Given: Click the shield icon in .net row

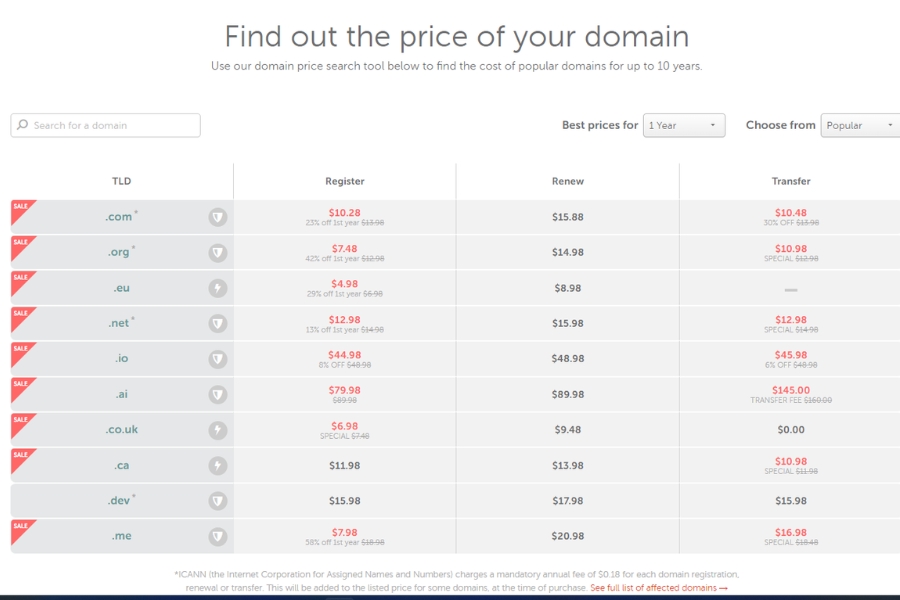Looking at the screenshot, I should [218, 324].
